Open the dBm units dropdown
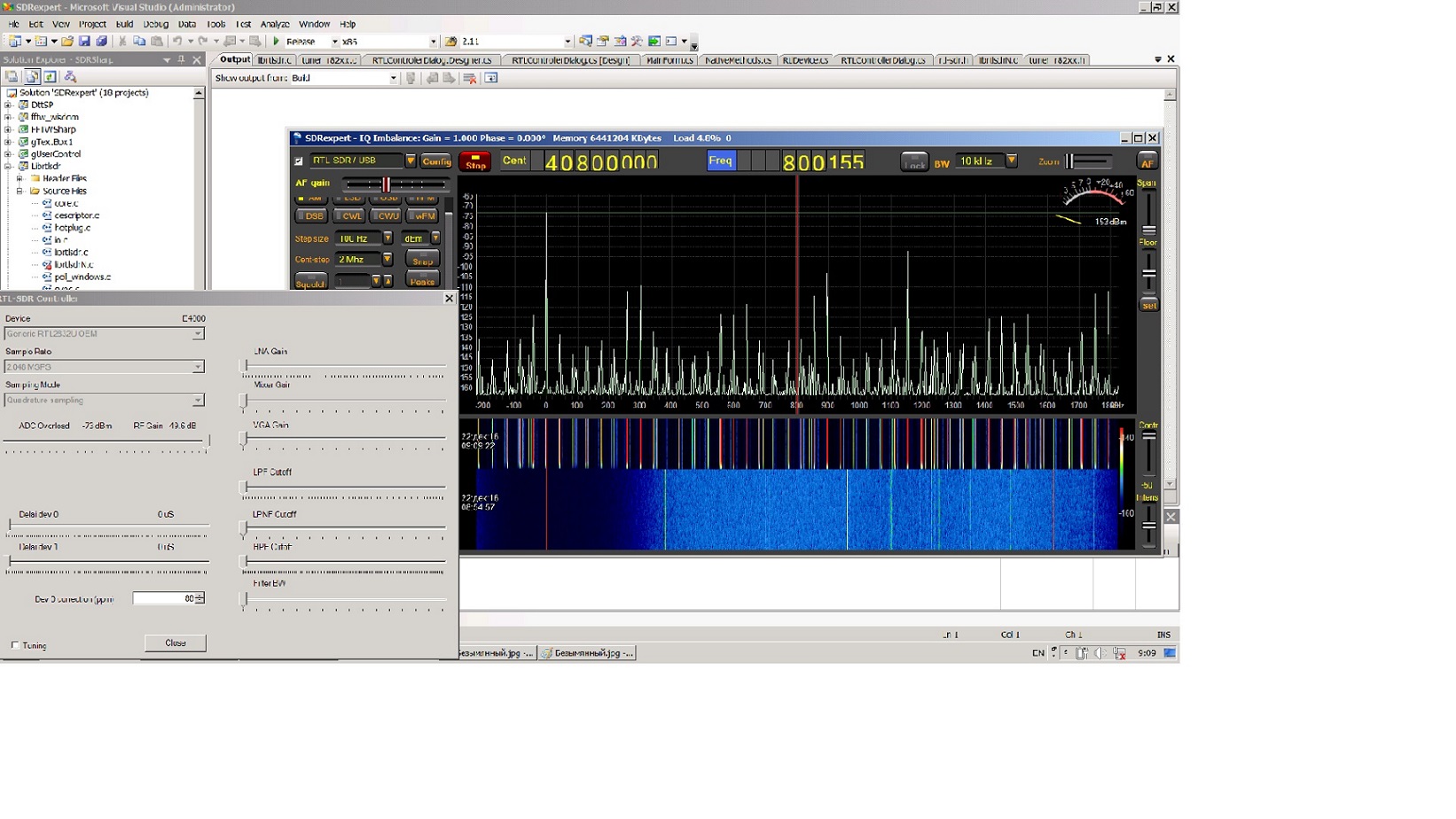This screenshot has width=1456, height=819. point(435,238)
